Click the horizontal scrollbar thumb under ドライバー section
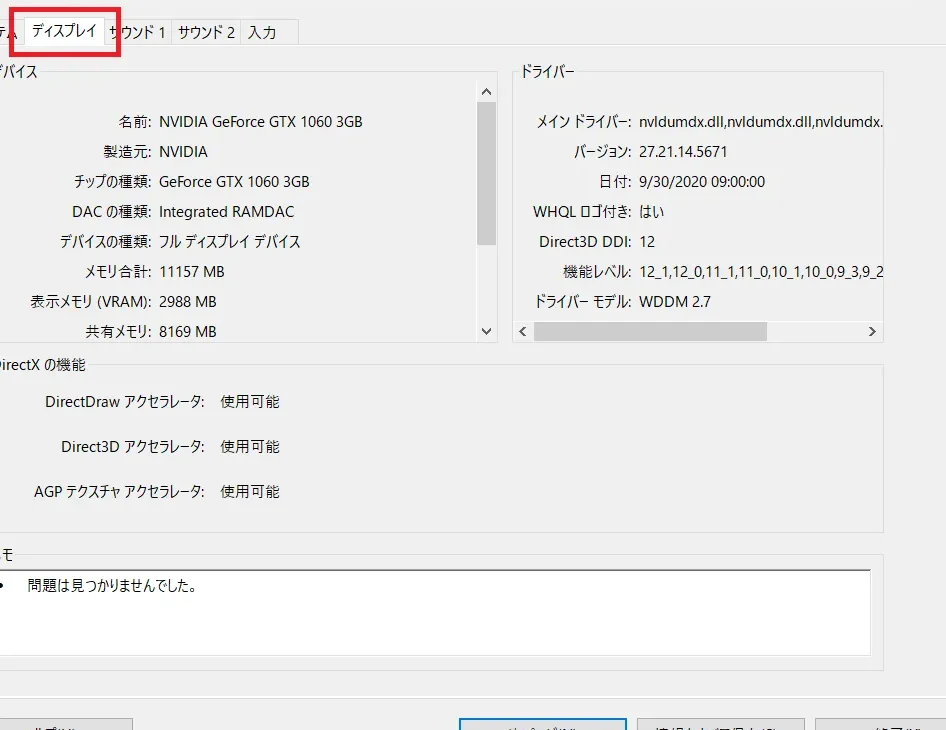The image size is (946, 730). [x=650, y=331]
